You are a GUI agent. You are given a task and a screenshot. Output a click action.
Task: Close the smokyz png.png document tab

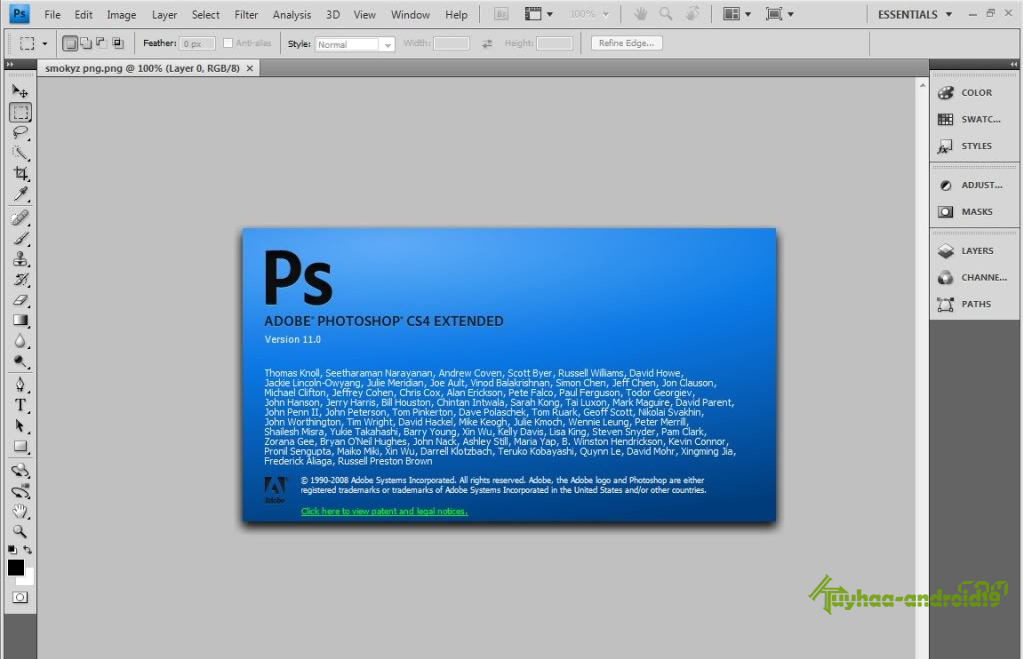click(x=250, y=68)
